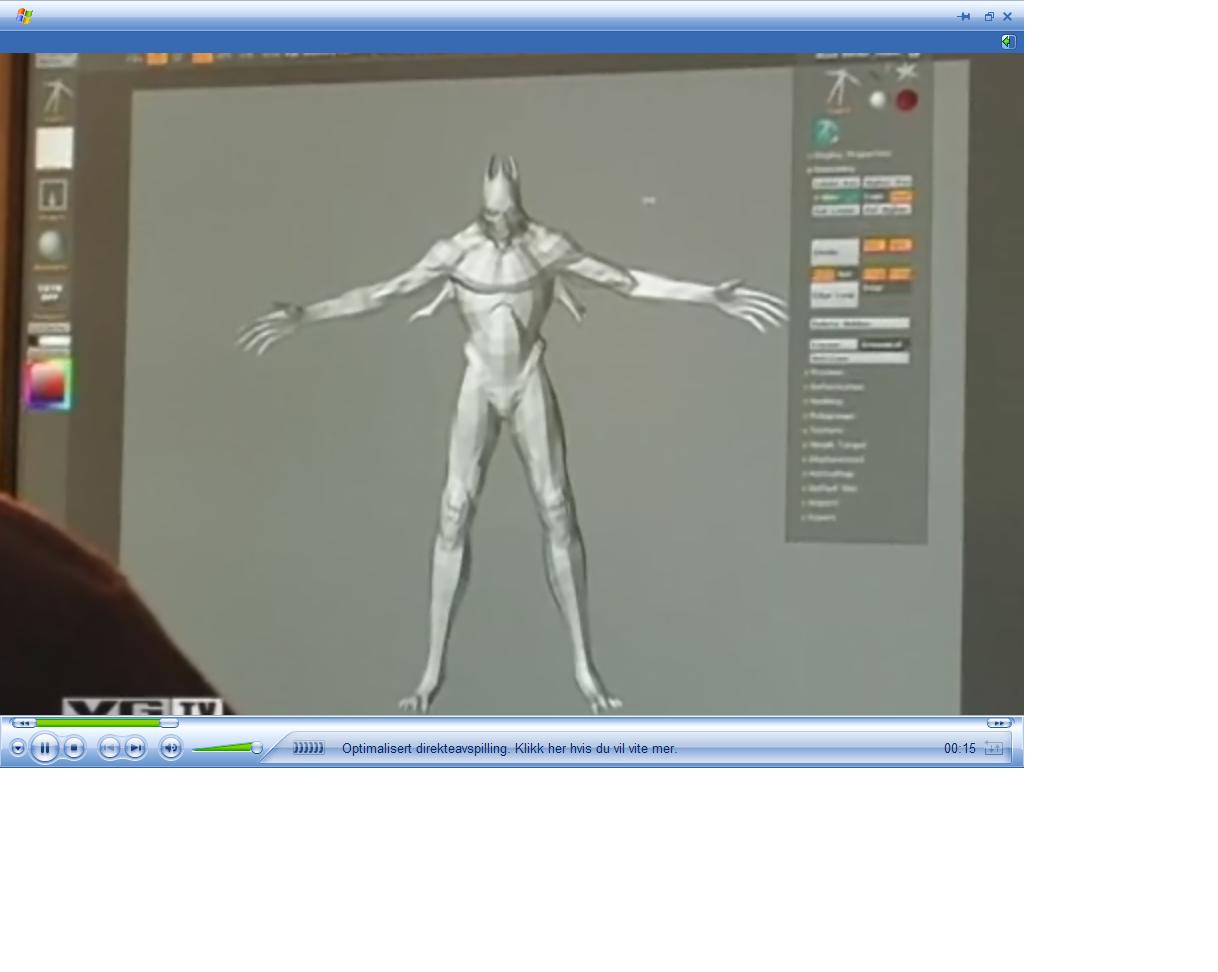Close the player window
The image size is (1218, 972).
pyautogui.click(x=1007, y=17)
